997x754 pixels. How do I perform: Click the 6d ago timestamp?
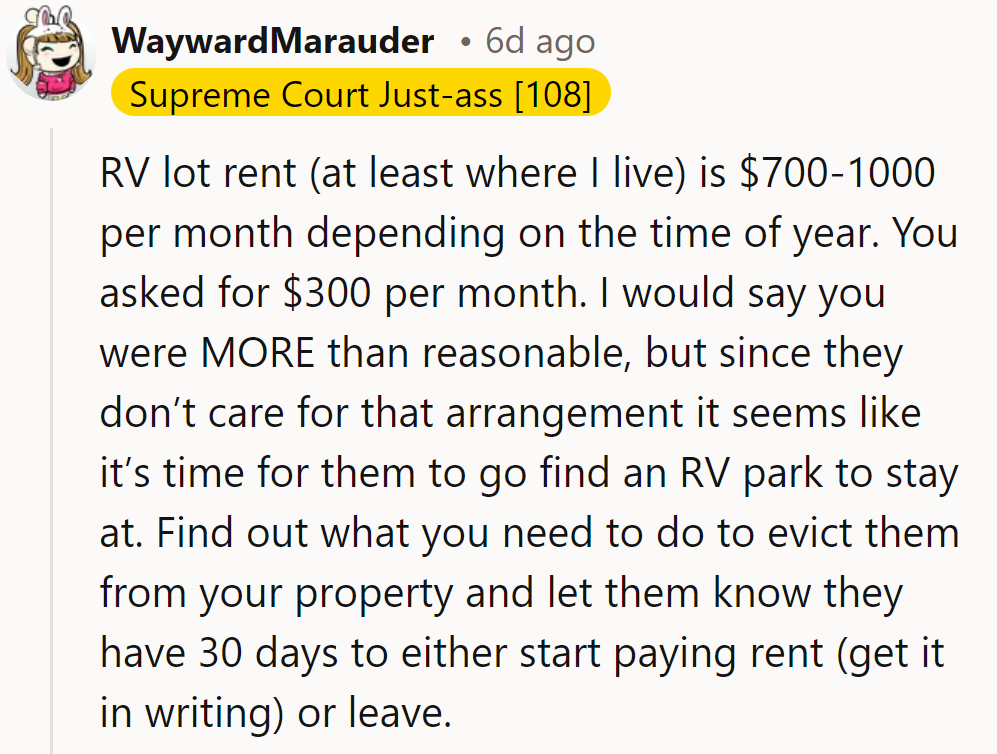coord(540,41)
